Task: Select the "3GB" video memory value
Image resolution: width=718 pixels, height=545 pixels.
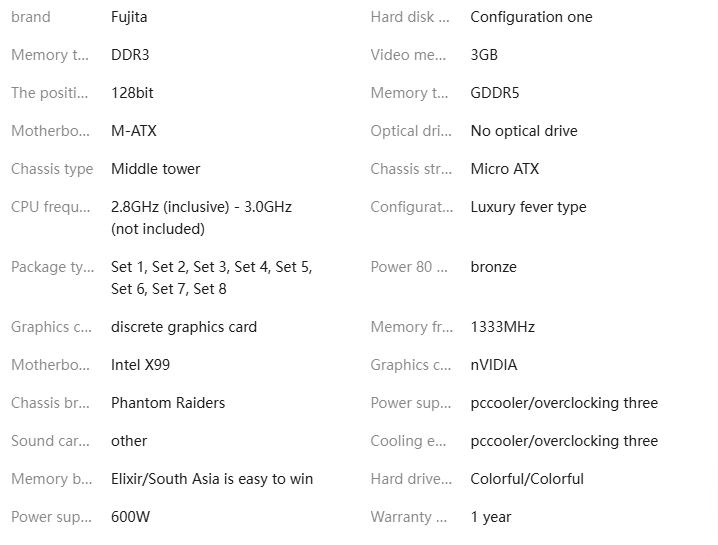Action: [x=484, y=55]
